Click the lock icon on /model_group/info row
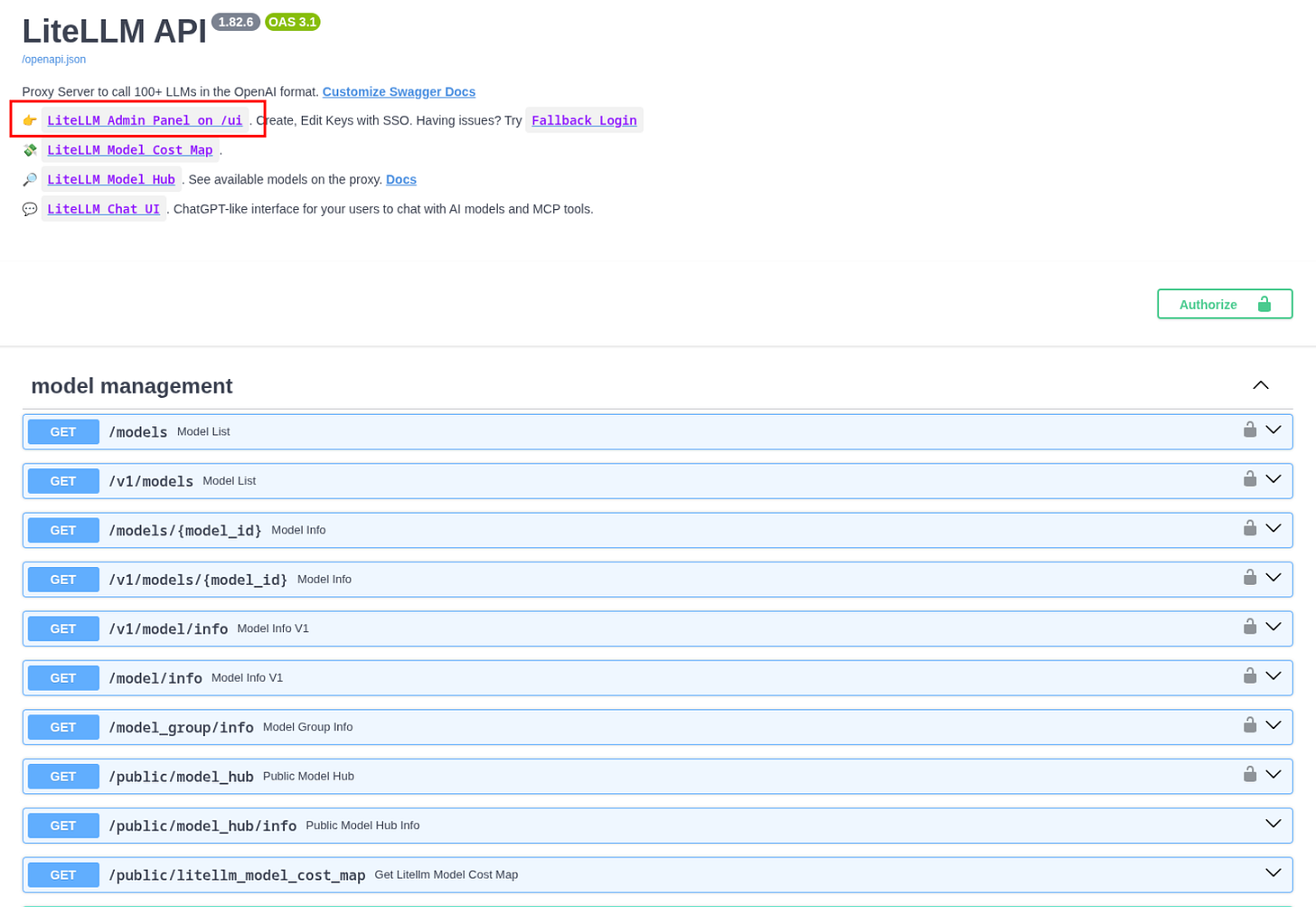 [1250, 724]
